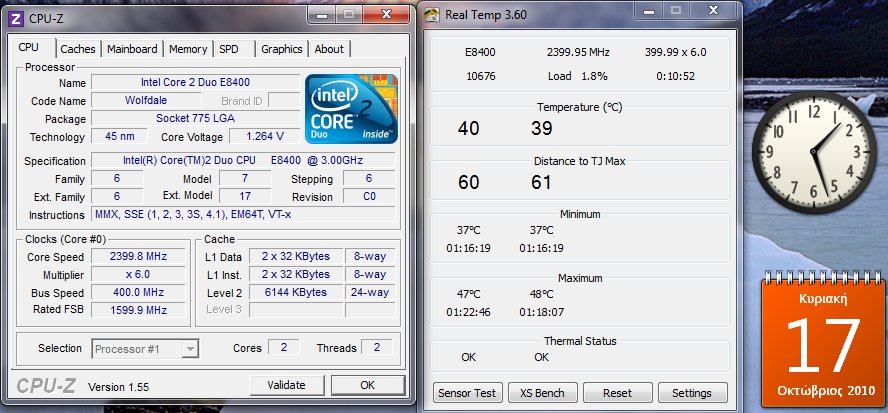Close the Real Temp 3.60 window
Screen dimensions: 888x413
tap(714, 10)
